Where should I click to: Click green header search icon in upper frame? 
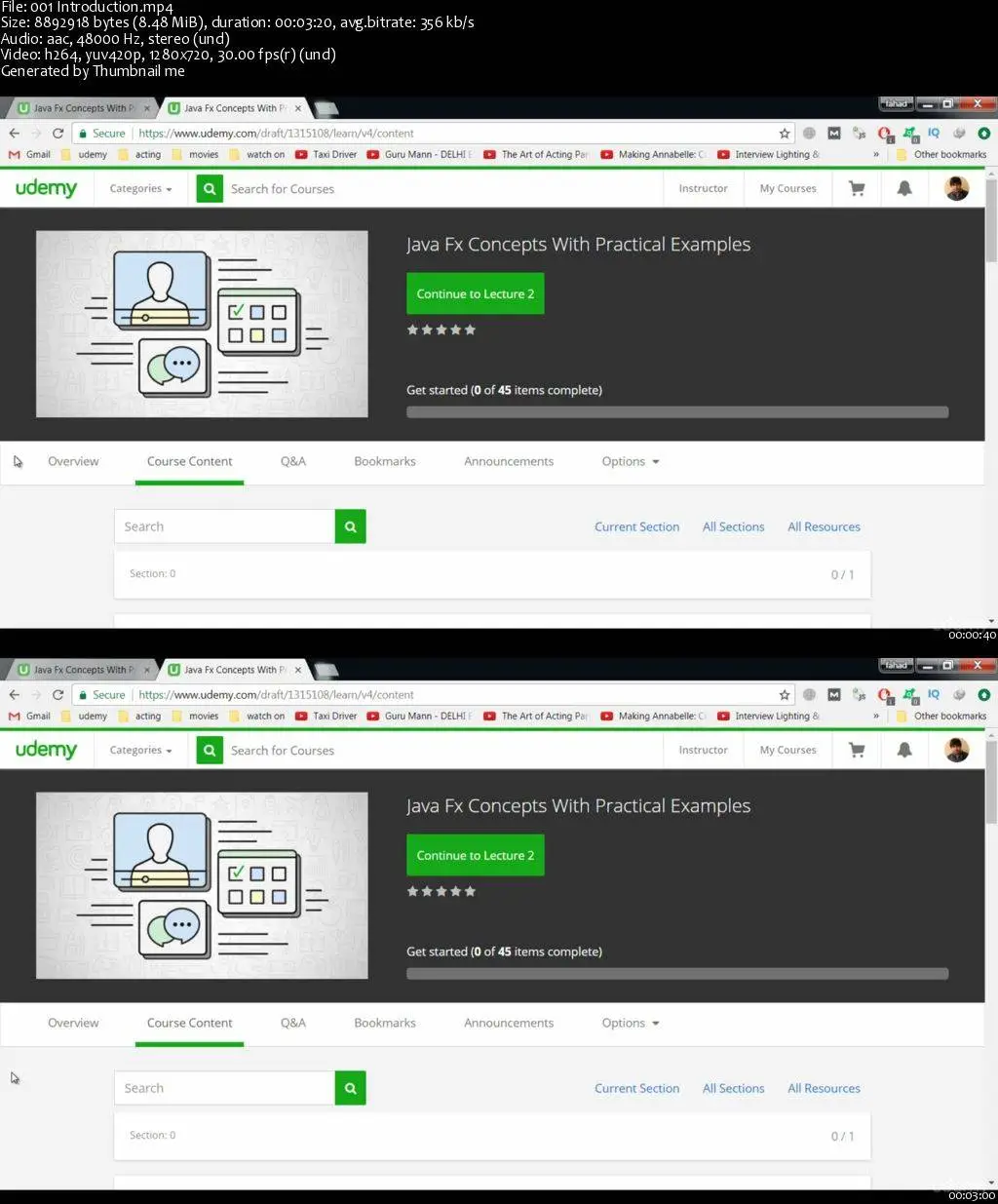coord(210,189)
